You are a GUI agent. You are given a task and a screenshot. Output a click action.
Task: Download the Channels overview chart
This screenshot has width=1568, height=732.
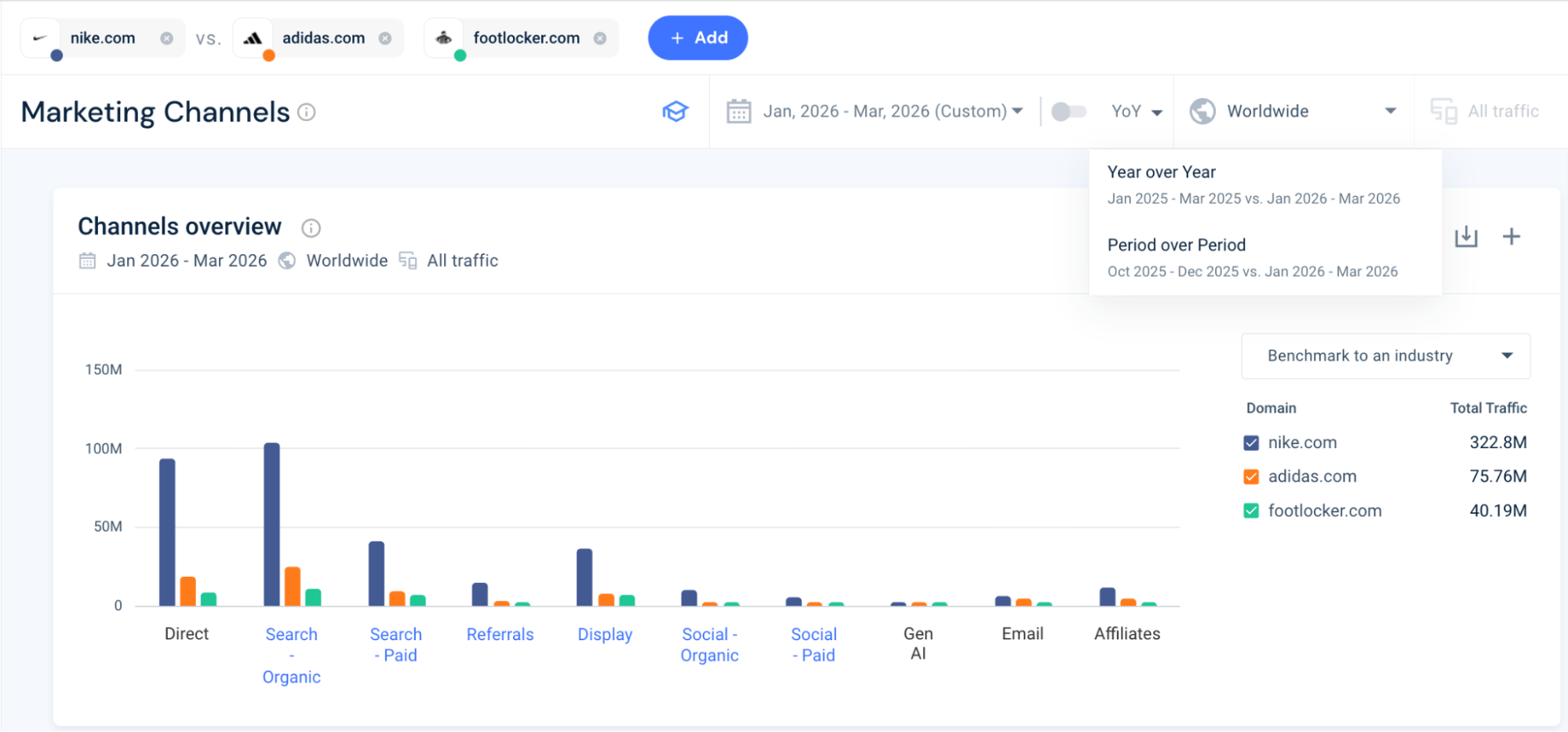1466,237
